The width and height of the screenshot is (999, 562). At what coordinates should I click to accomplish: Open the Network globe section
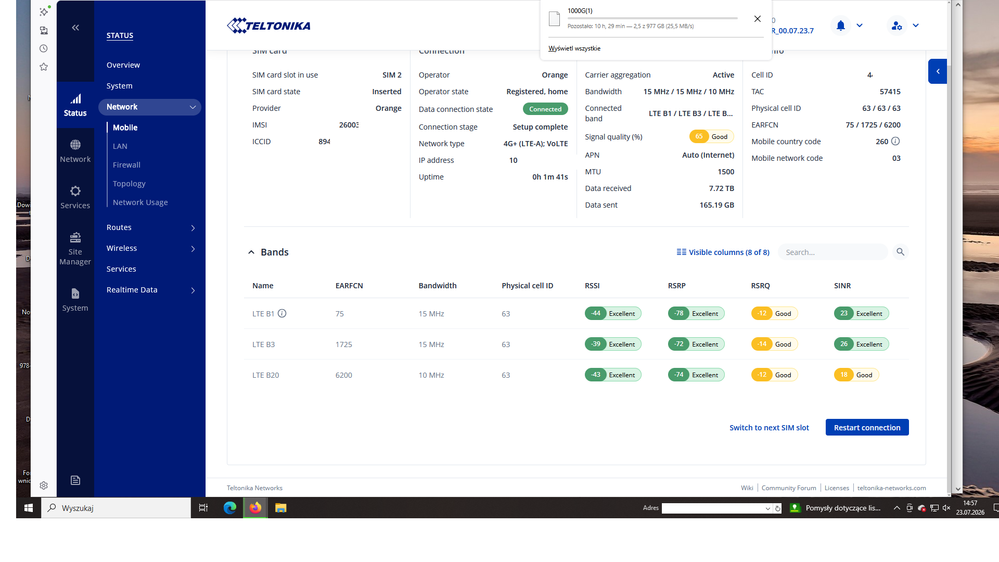pos(75,152)
